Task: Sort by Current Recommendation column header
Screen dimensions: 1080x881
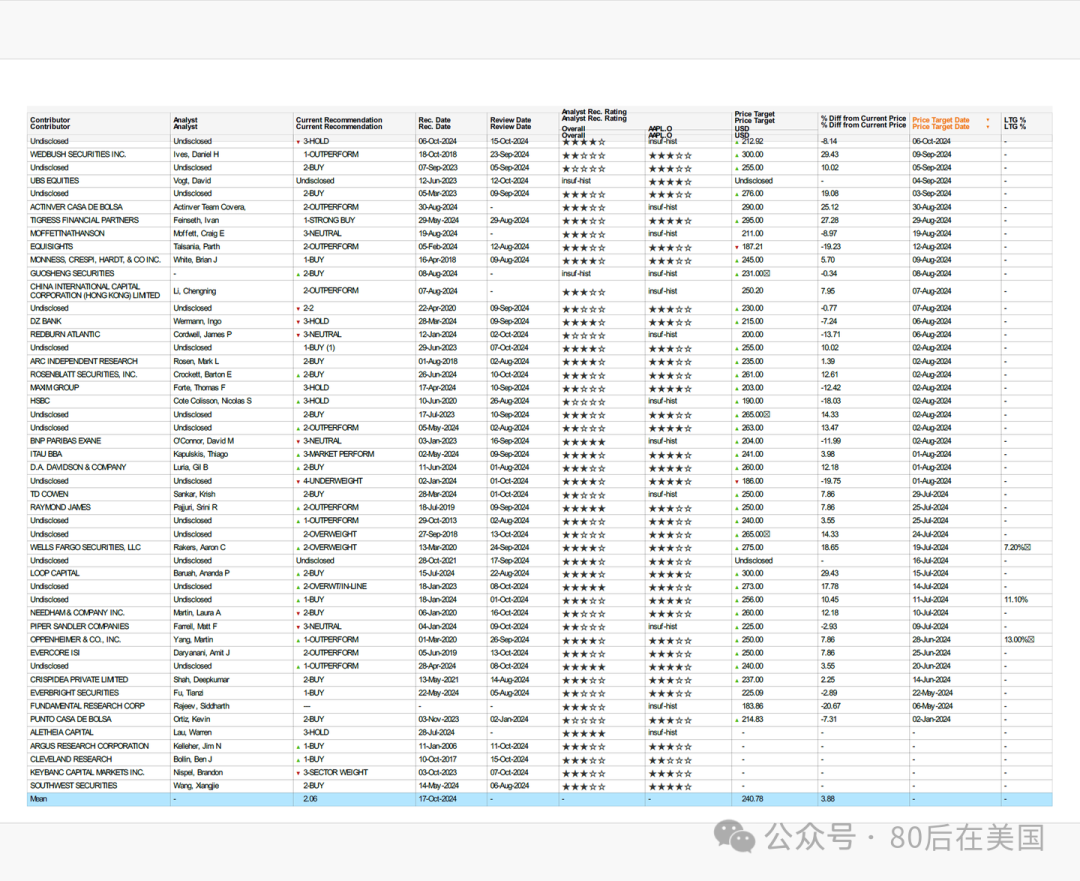Action: coord(339,123)
